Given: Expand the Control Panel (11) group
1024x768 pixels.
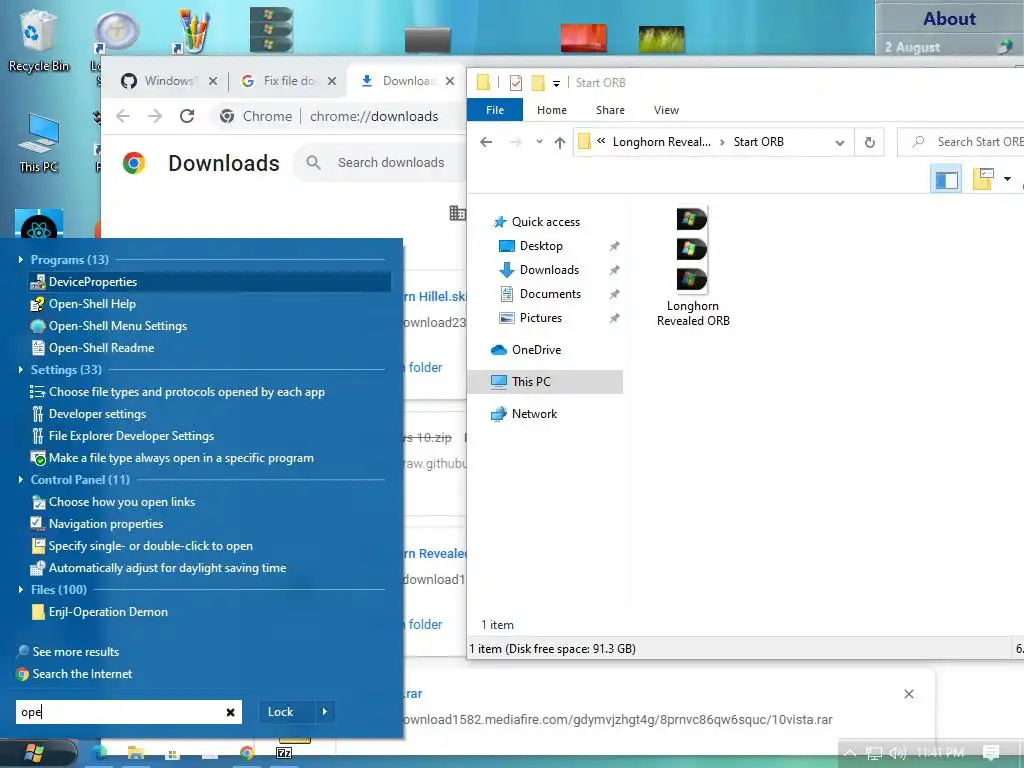Looking at the screenshot, I should coord(21,479).
